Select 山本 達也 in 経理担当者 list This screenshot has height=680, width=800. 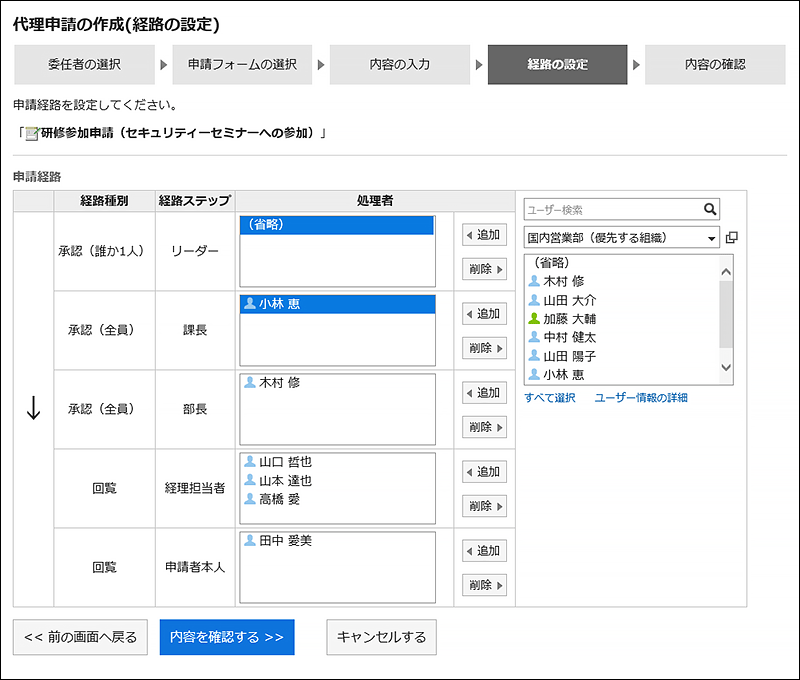click(x=337, y=481)
